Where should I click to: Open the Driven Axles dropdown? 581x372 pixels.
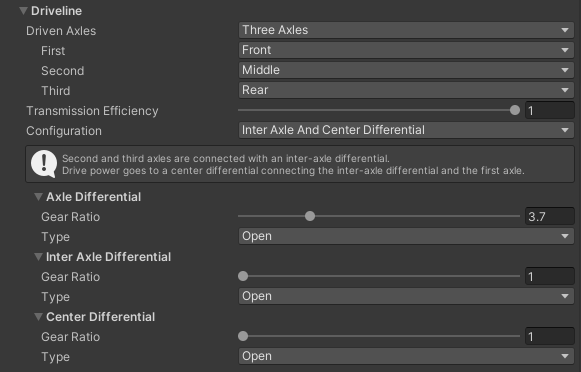pyautogui.click(x=406, y=30)
